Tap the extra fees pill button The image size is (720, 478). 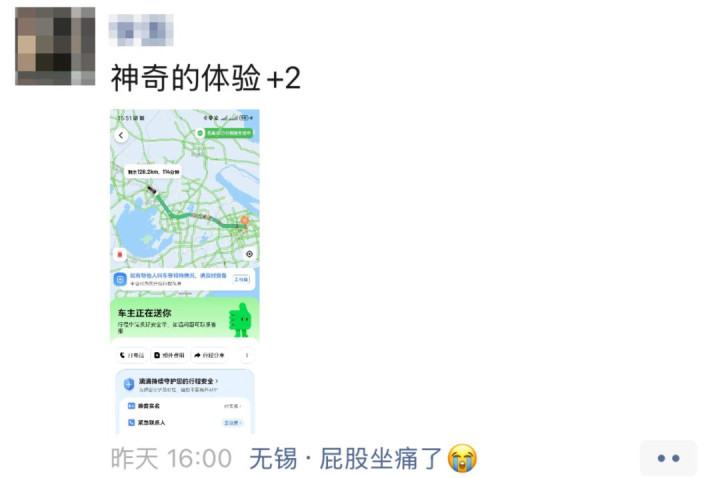tap(169, 355)
